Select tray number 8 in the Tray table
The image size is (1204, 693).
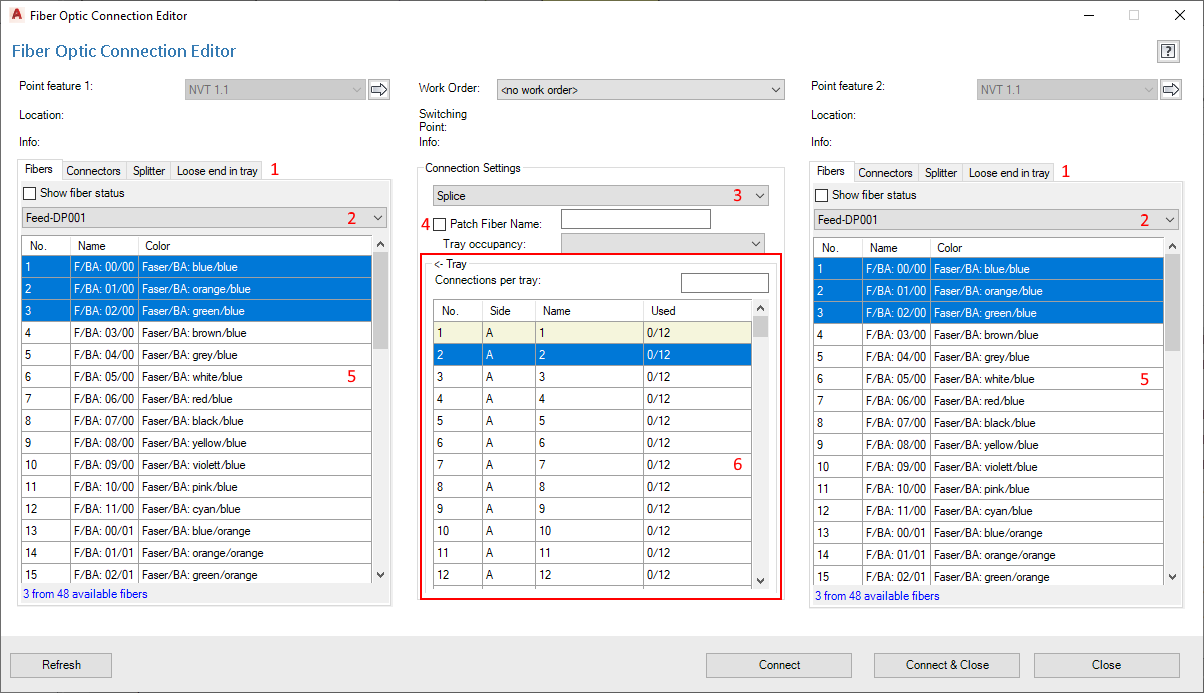click(592, 487)
